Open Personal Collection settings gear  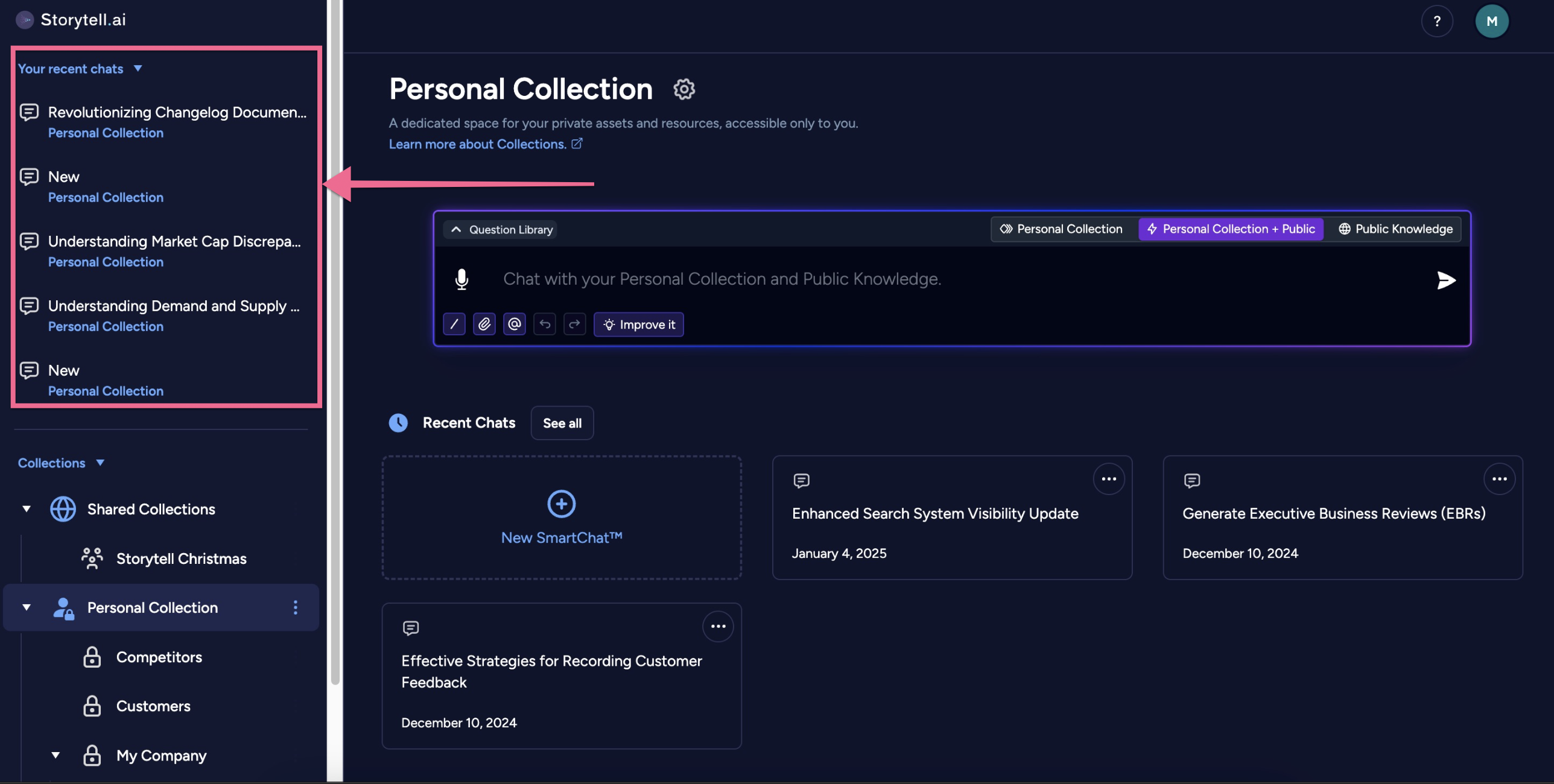(683, 89)
